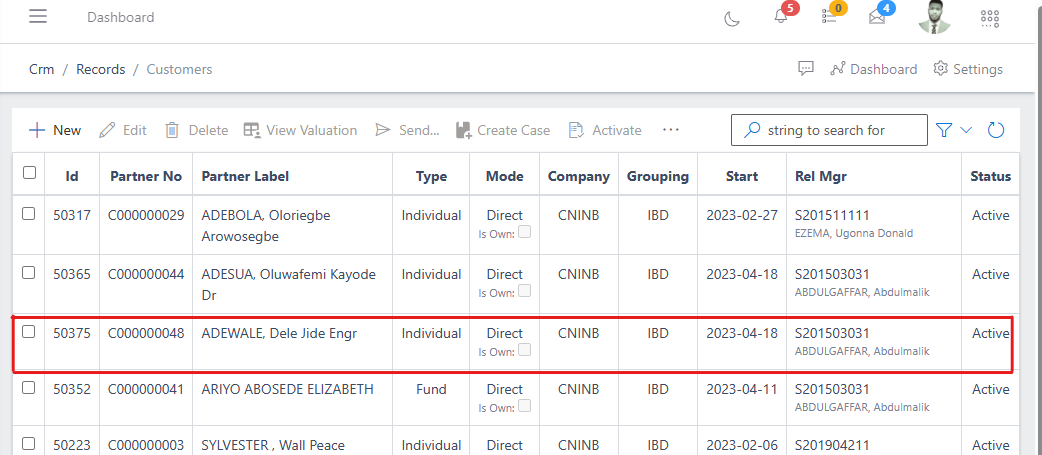This screenshot has width=1042, height=455.
Task: Sort by Partner No column header
Action: tap(146, 176)
